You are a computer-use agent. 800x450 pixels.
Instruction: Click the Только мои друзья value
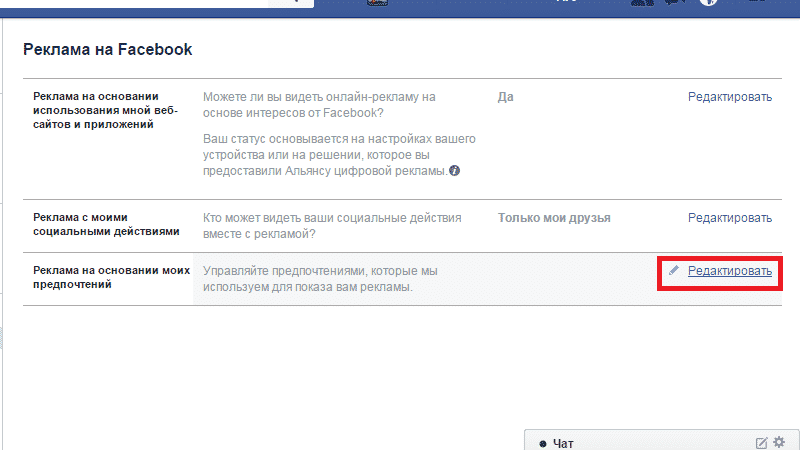click(554, 218)
